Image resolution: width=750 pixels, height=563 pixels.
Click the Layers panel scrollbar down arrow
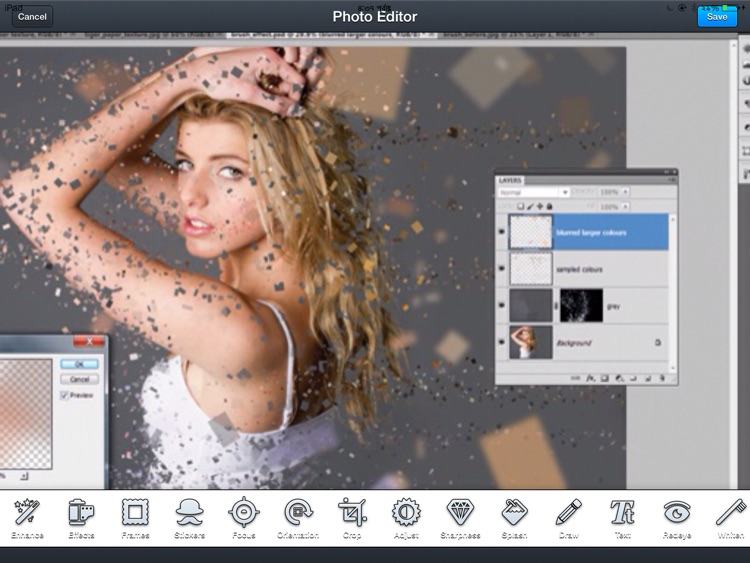[673, 367]
